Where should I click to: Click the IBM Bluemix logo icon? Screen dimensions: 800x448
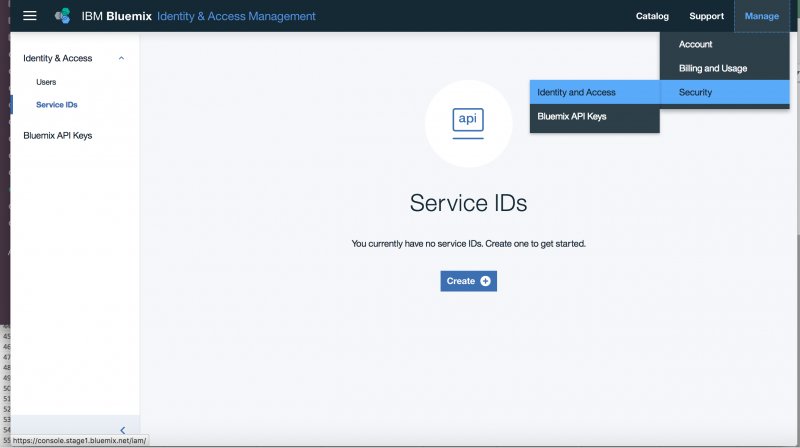(x=63, y=16)
